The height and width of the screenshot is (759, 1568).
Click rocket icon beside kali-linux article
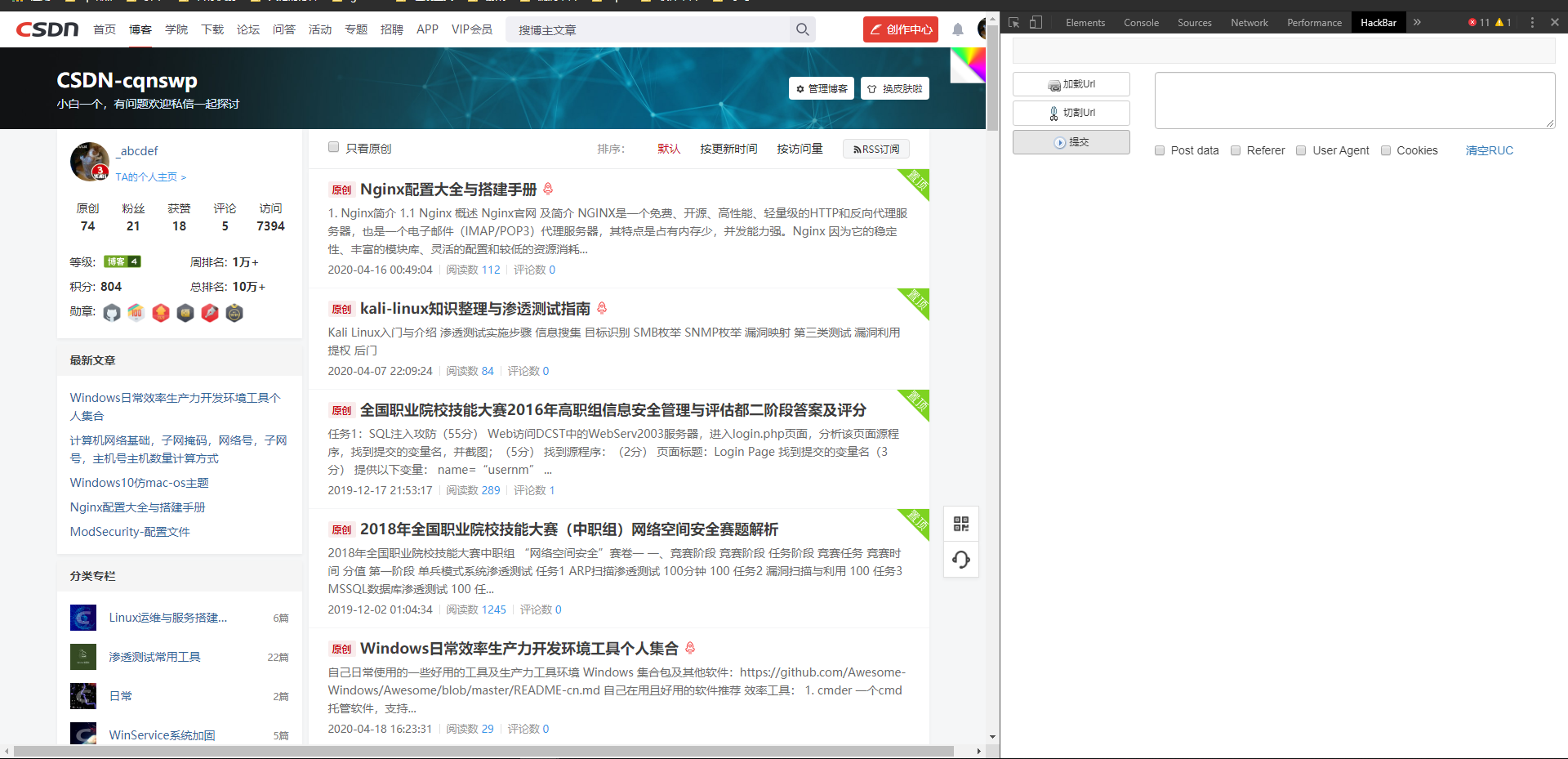click(602, 308)
